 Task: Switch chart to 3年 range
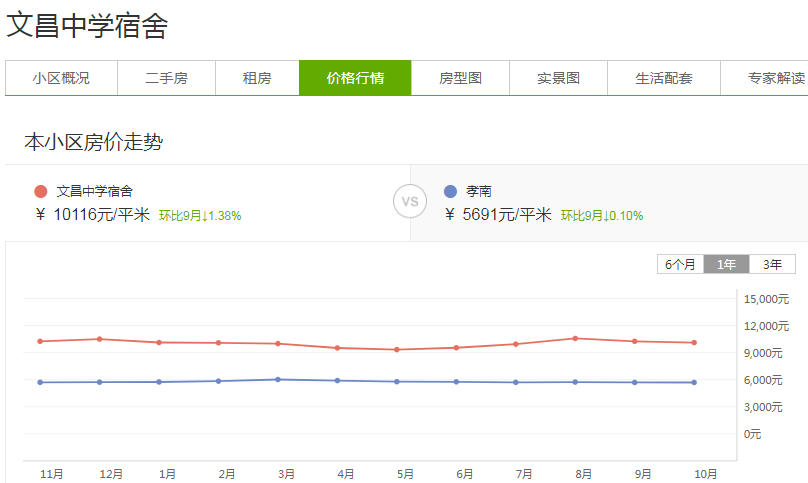pyautogui.click(x=772, y=264)
